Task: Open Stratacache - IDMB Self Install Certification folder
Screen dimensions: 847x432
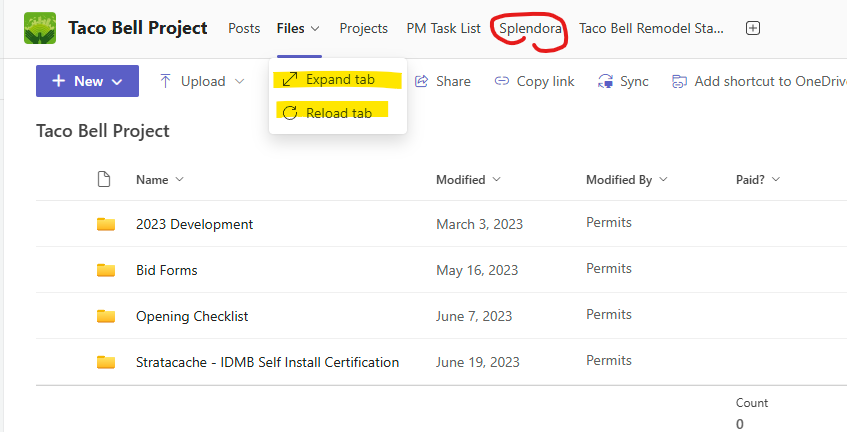Action: (x=267, y=362)
